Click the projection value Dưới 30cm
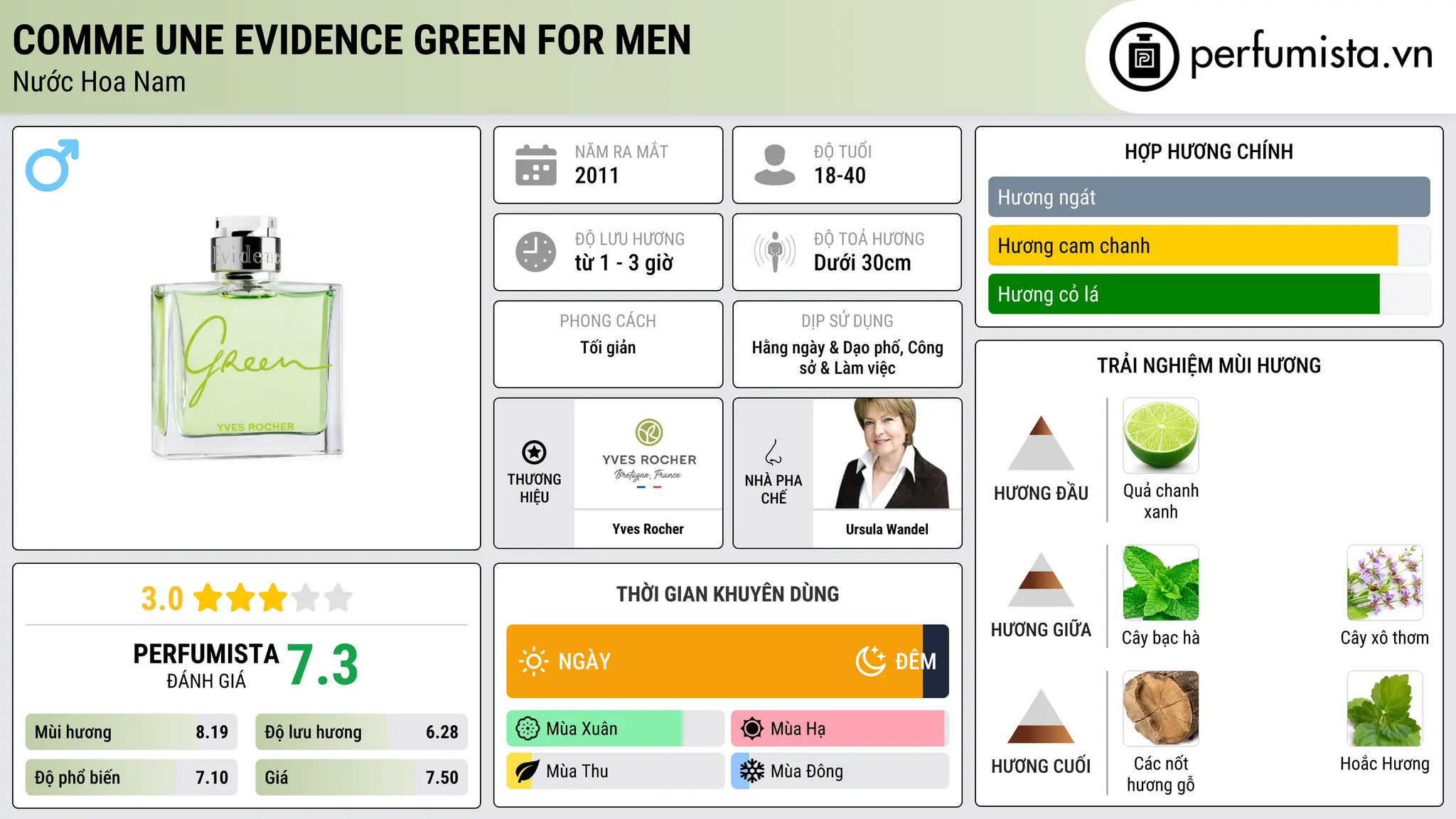The height and width of the screenshot is (819, 1456). (x=862, y=263)
